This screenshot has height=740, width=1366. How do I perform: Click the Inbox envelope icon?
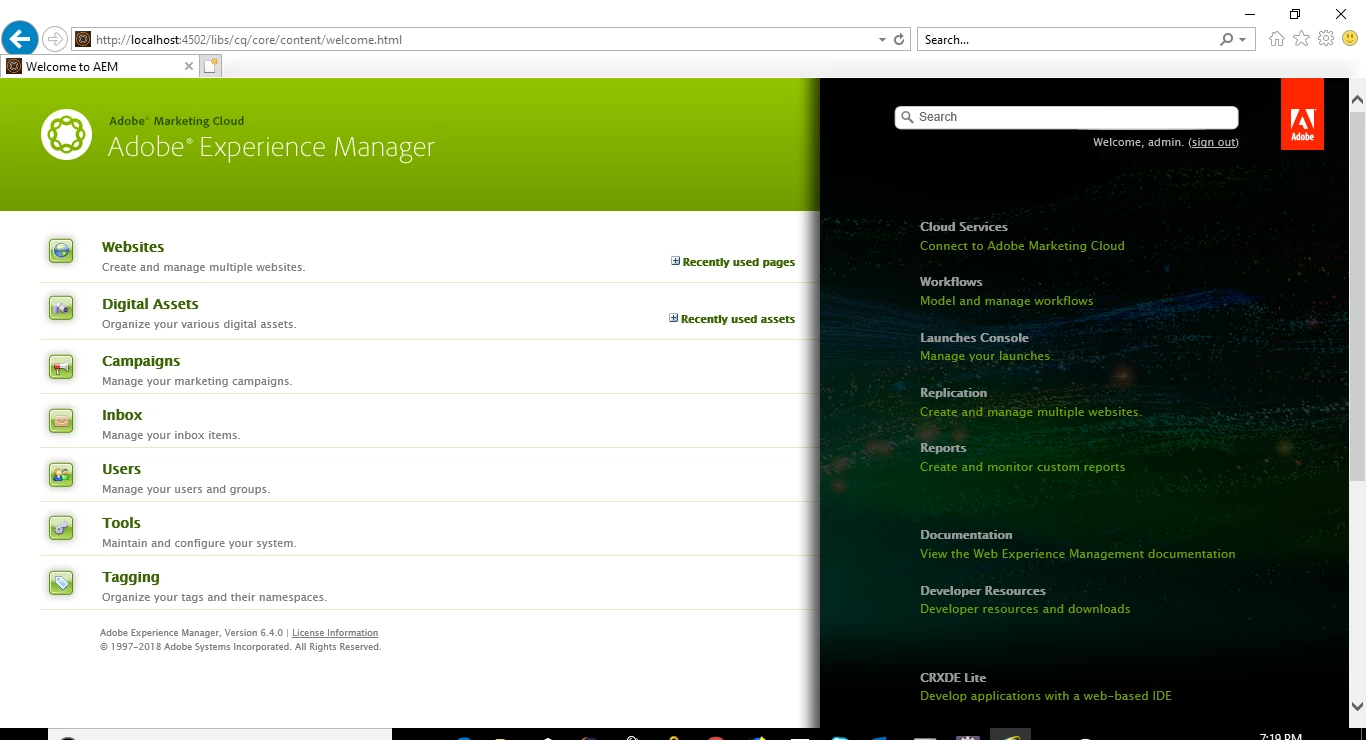[61, 421]
